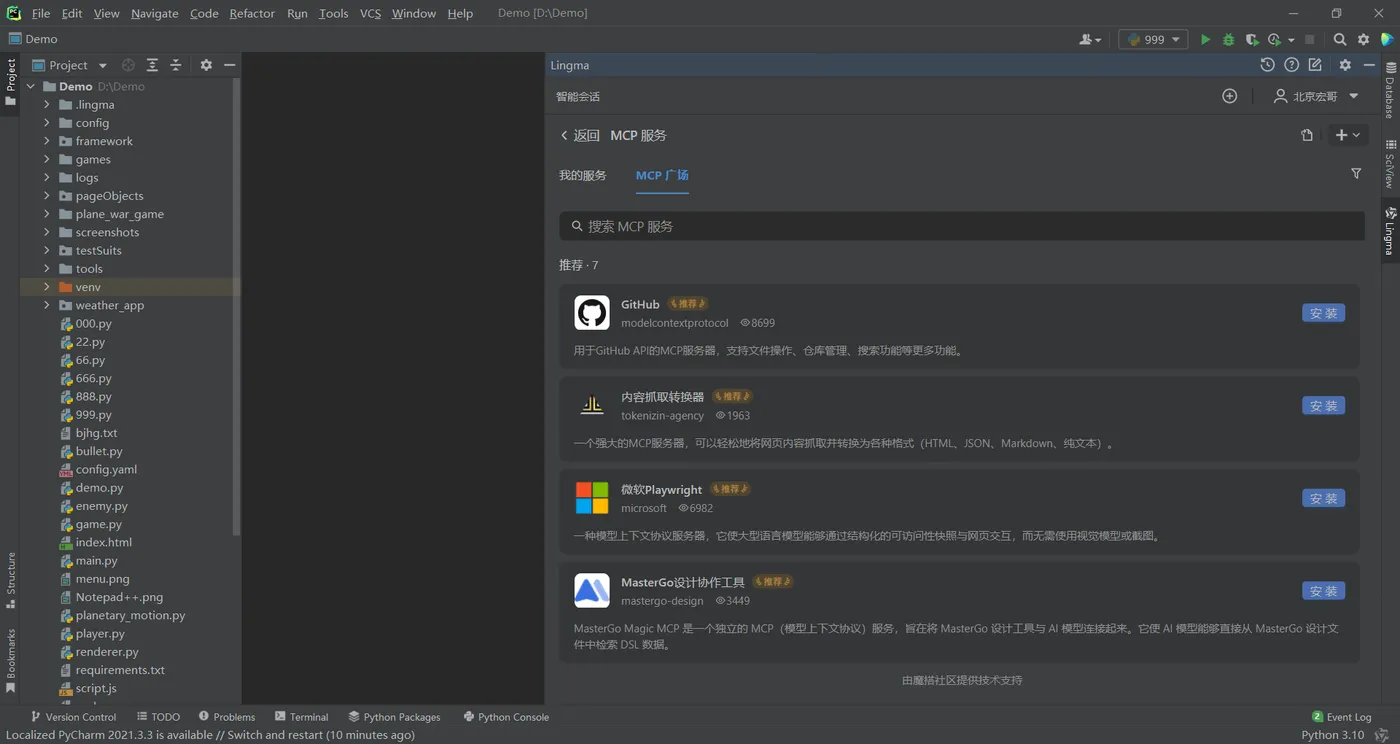Click the MasterGo service logo
The height and width of the screenshot is (744, 1400).
(592, 590)
